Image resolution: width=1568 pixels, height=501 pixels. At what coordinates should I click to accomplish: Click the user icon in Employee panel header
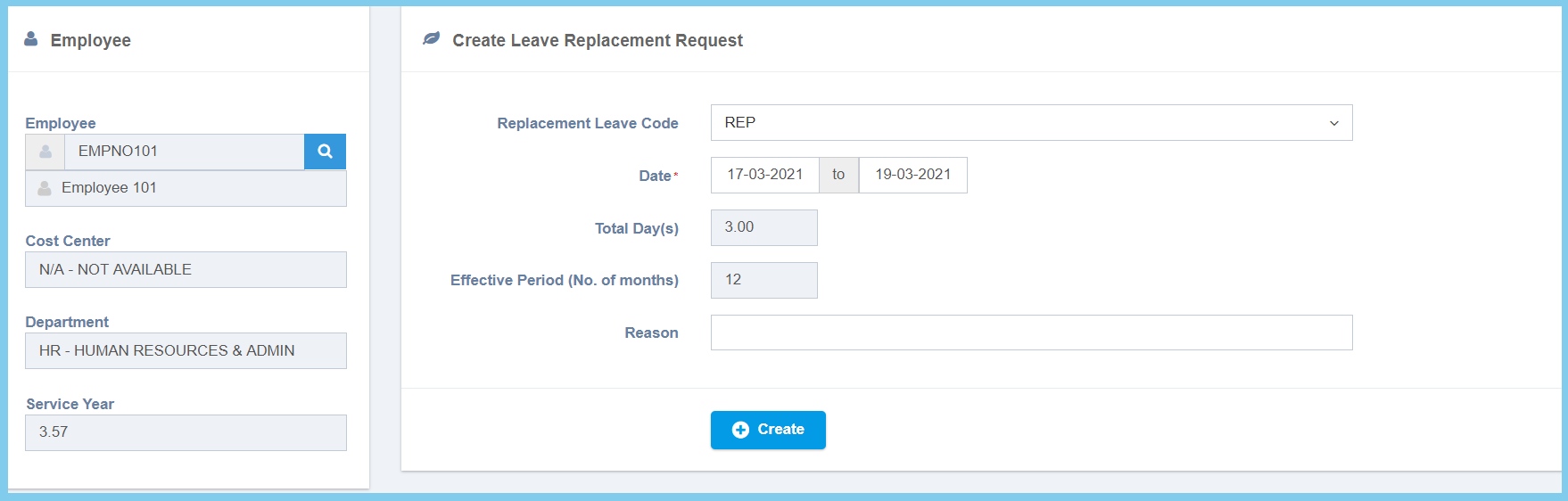click(31, 39)
